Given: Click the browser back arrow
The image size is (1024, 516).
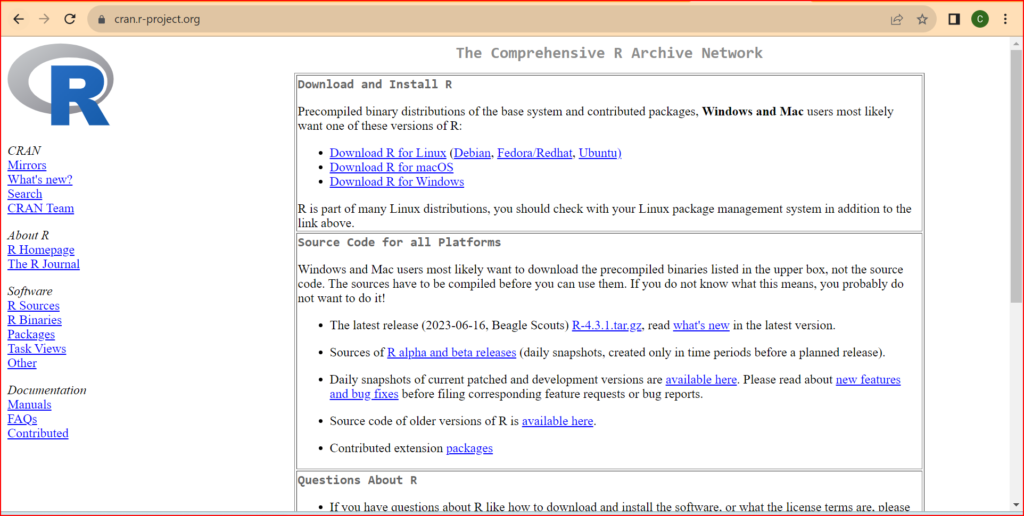Looking at the screenshot, I should click(x=18, y=19).
